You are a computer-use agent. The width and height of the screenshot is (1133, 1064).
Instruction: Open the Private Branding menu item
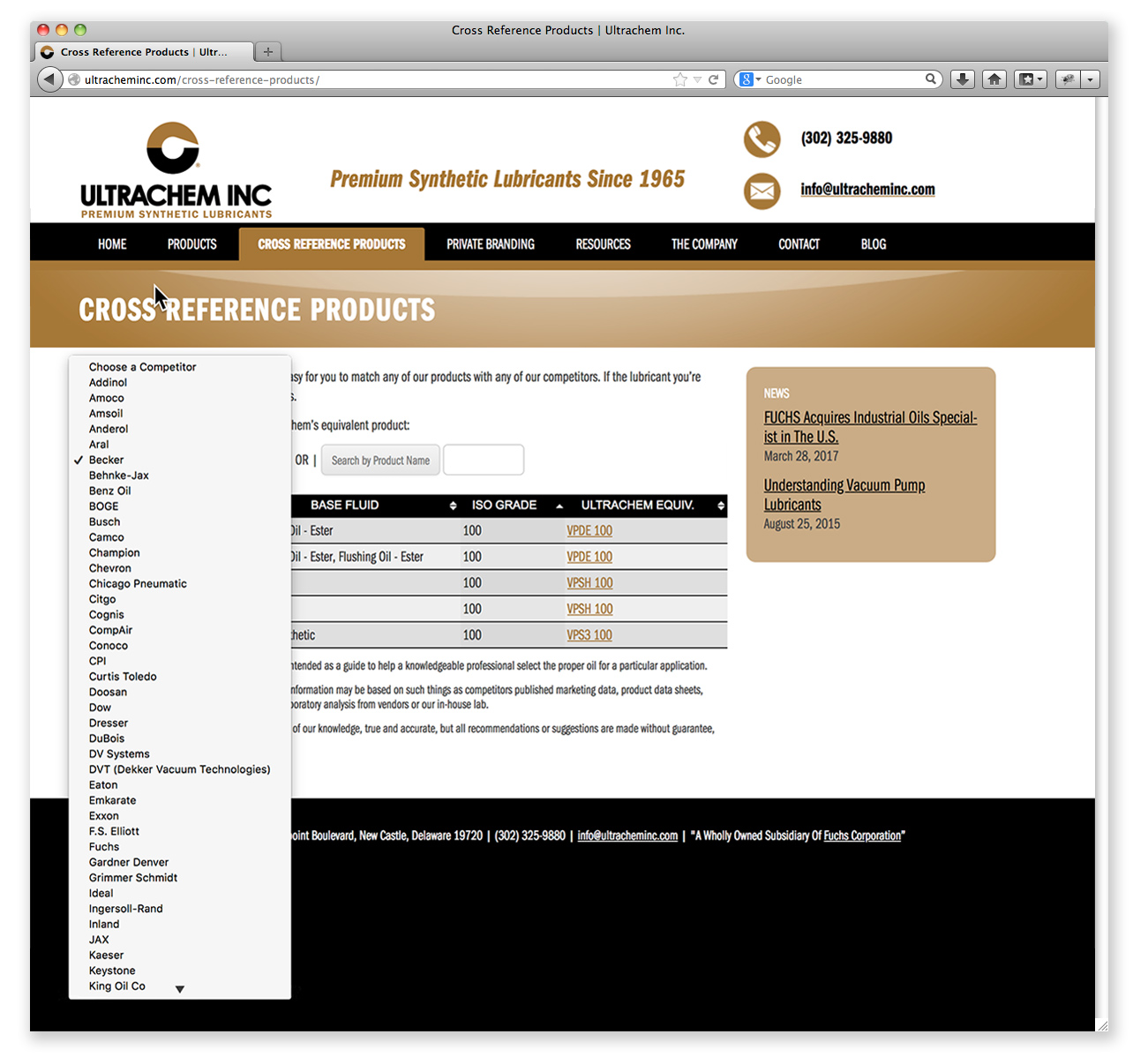(491, 244)
